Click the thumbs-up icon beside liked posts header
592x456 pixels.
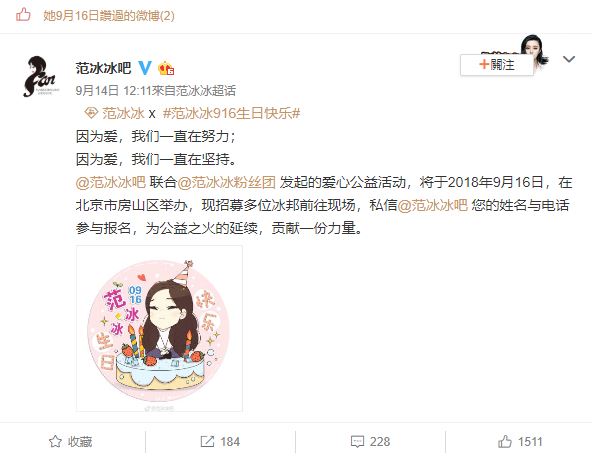tap(23, 15)
